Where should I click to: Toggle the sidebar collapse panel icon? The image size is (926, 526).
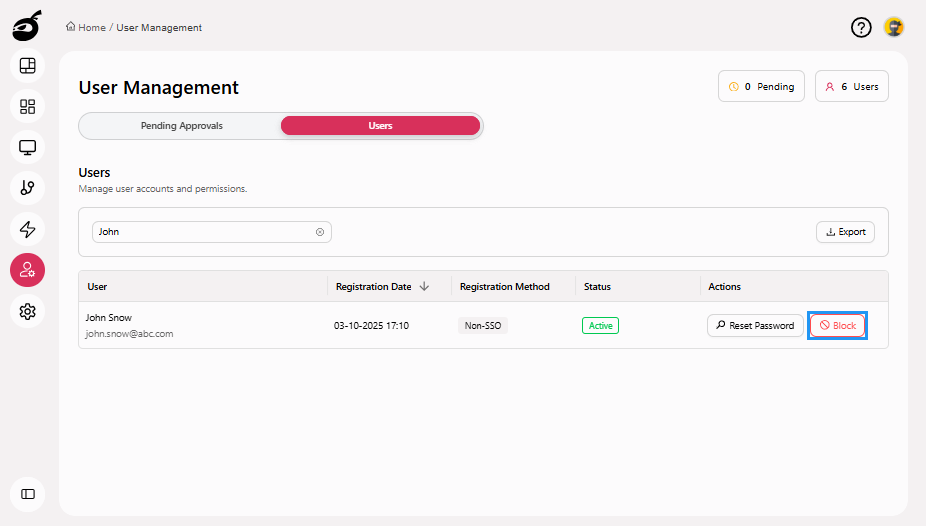coord(27,494)
